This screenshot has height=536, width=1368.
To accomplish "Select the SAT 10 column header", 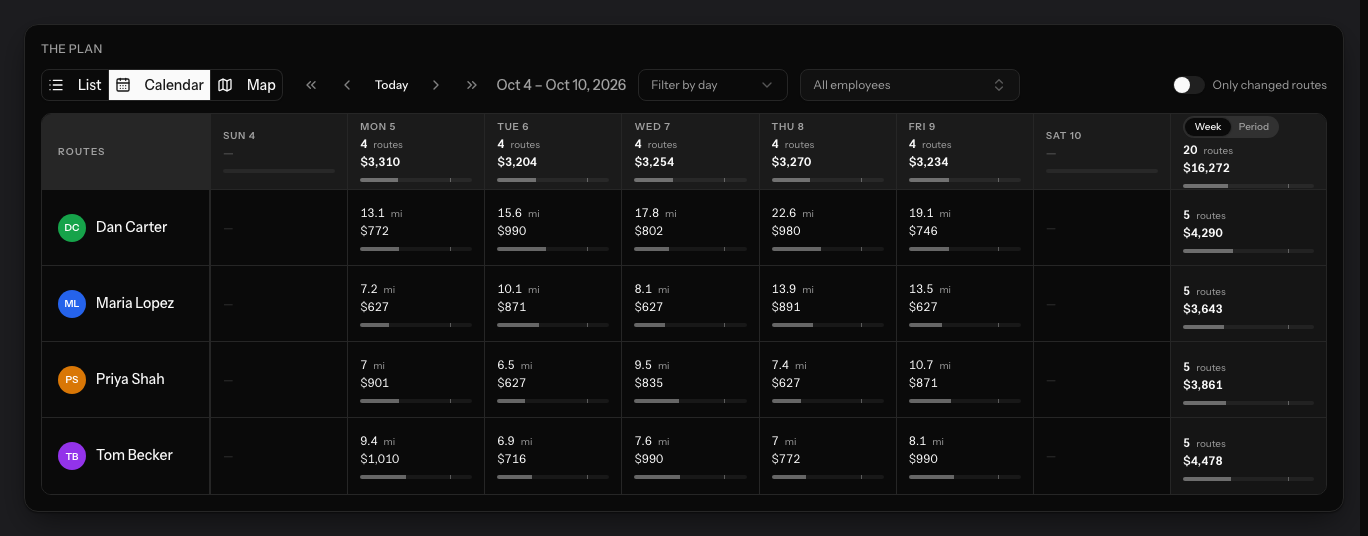I will (1101, 152).
